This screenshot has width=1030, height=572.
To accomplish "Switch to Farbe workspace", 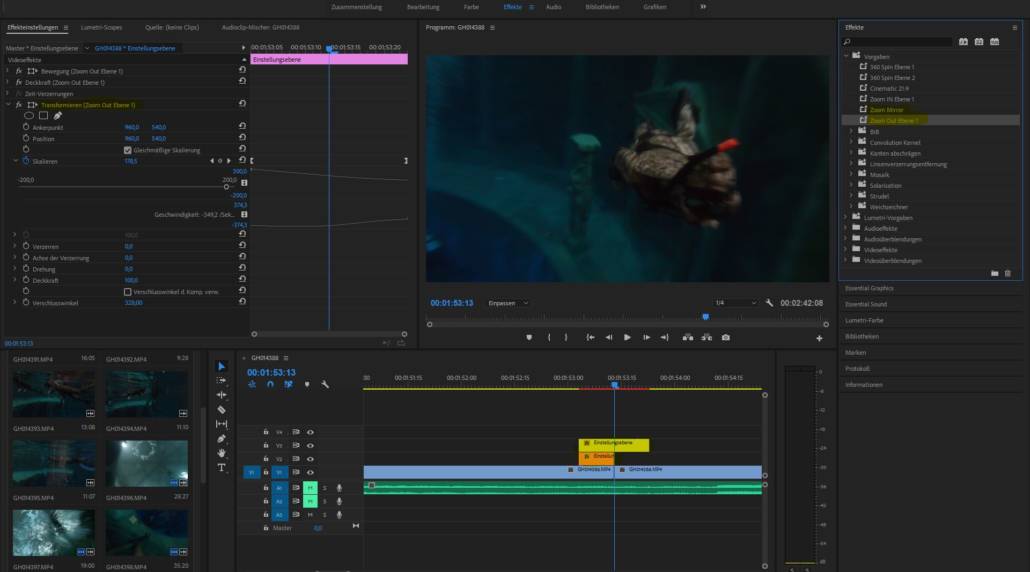I will coord(471,7).
